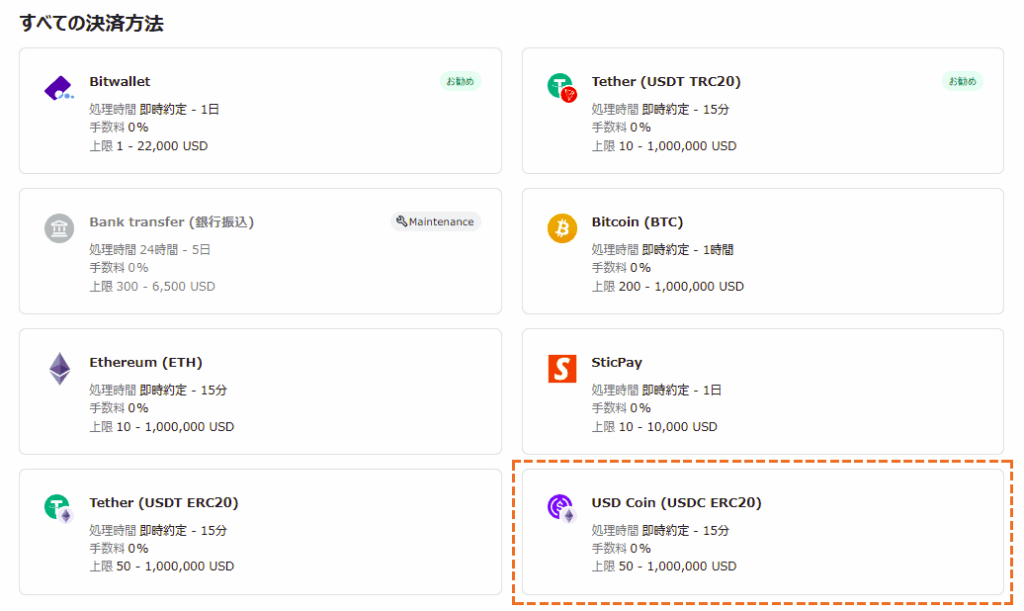Image resolution: width=1024 pixels, height=611 pixels.
Task: Click the grey bank building icon
Action: pyautogui.click(x=59, y=228)
